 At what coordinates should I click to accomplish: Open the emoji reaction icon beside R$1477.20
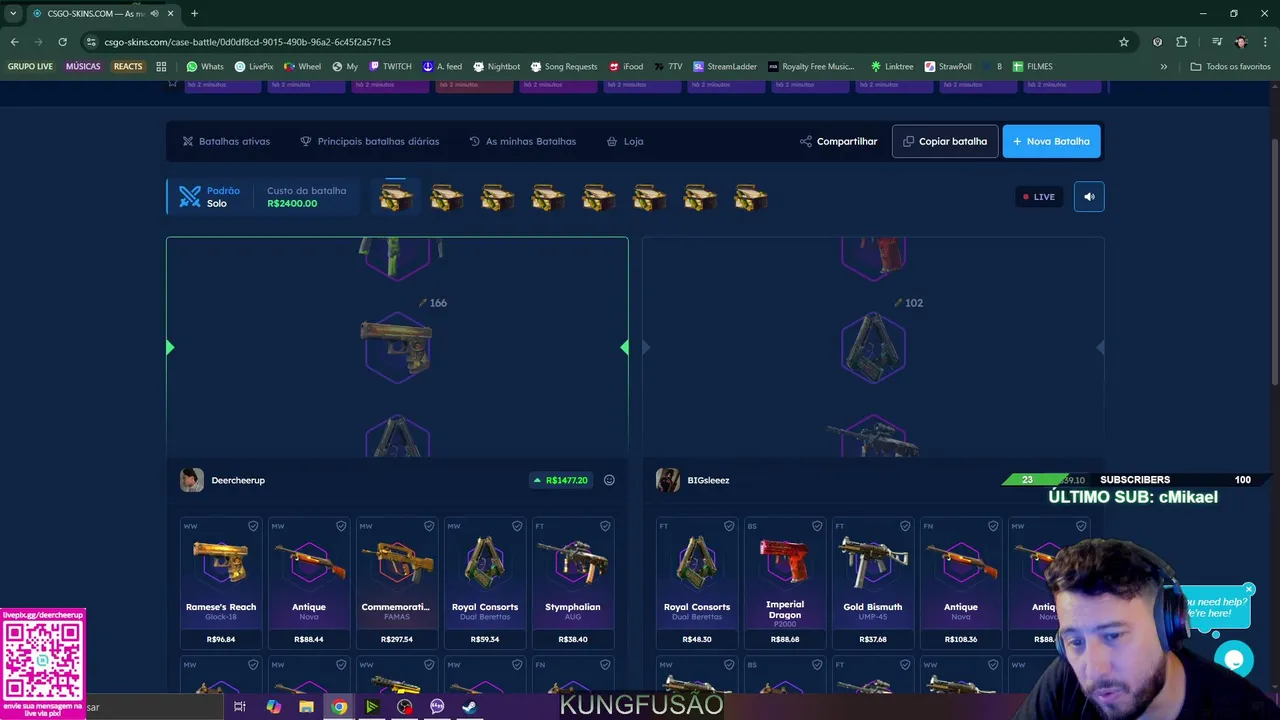point(609,480)
